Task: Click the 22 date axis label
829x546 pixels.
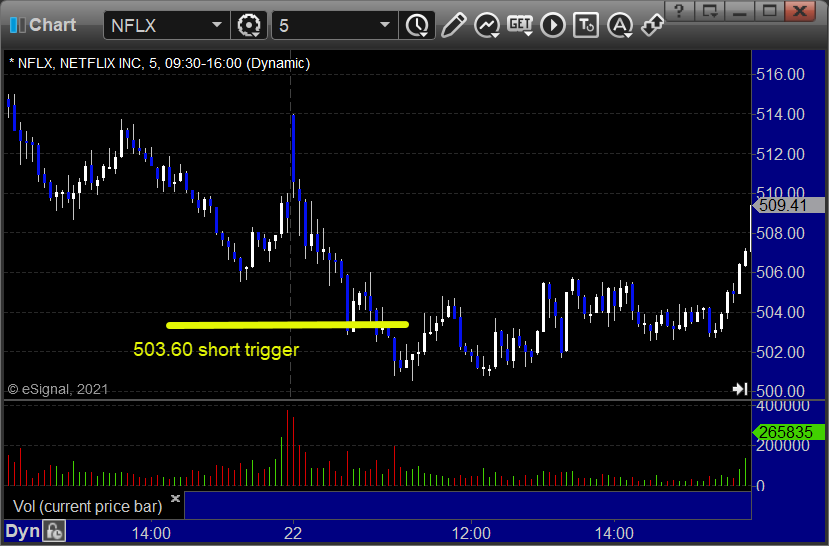Action: point(293,533)
